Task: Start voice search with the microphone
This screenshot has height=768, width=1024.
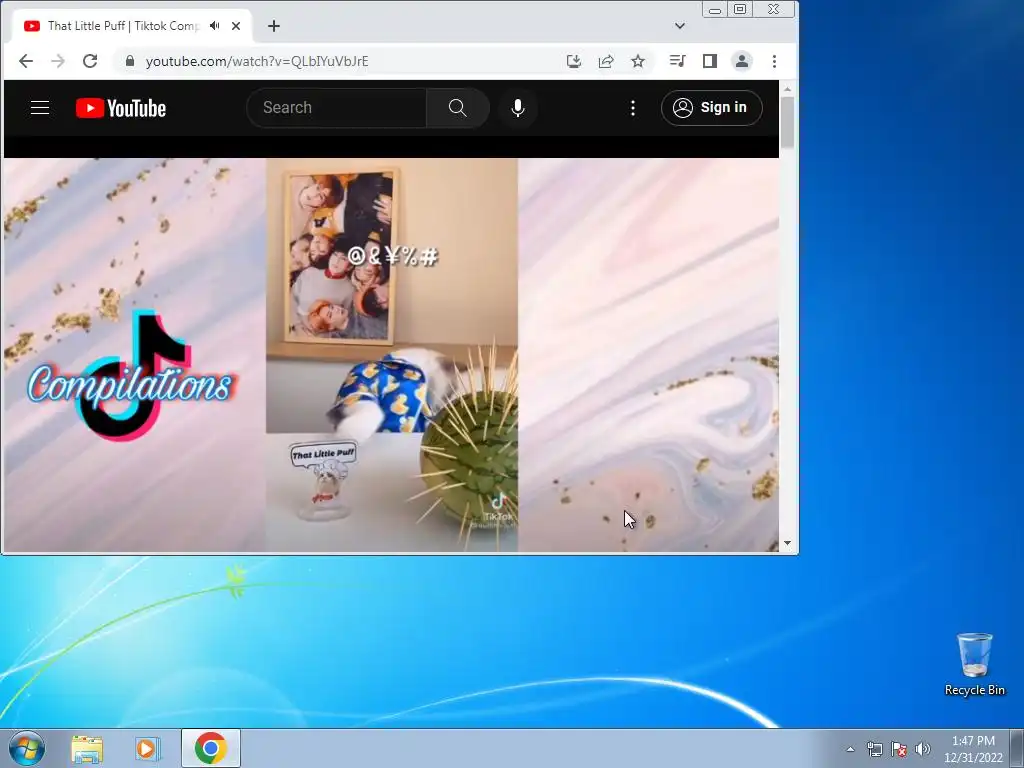Action: pos(518,108)
